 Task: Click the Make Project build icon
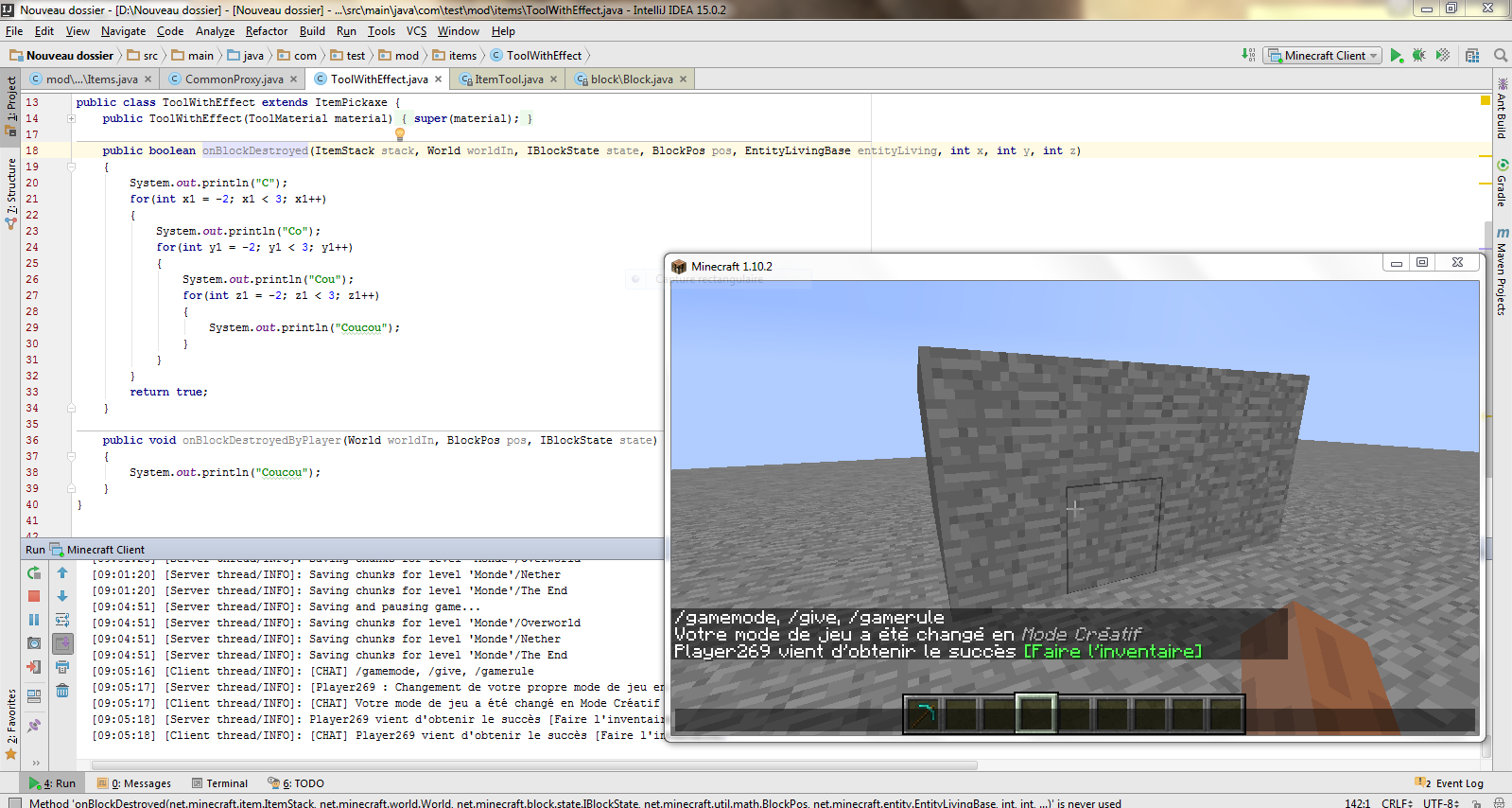[x=1249, y=56]
